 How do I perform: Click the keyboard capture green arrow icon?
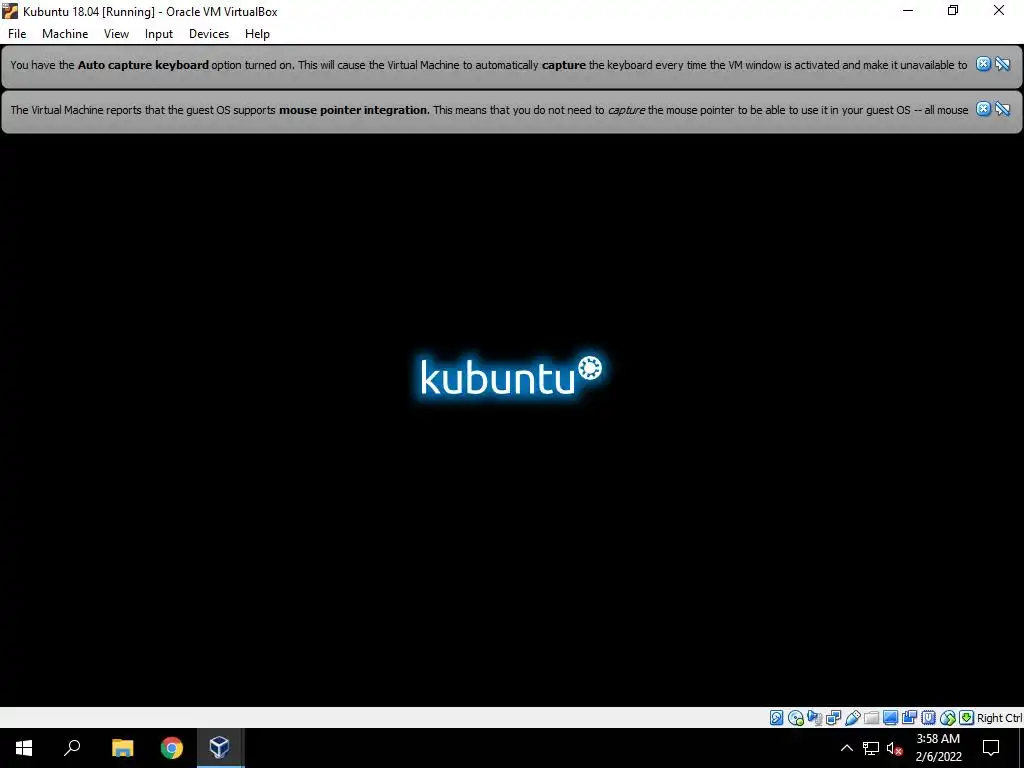967,718
